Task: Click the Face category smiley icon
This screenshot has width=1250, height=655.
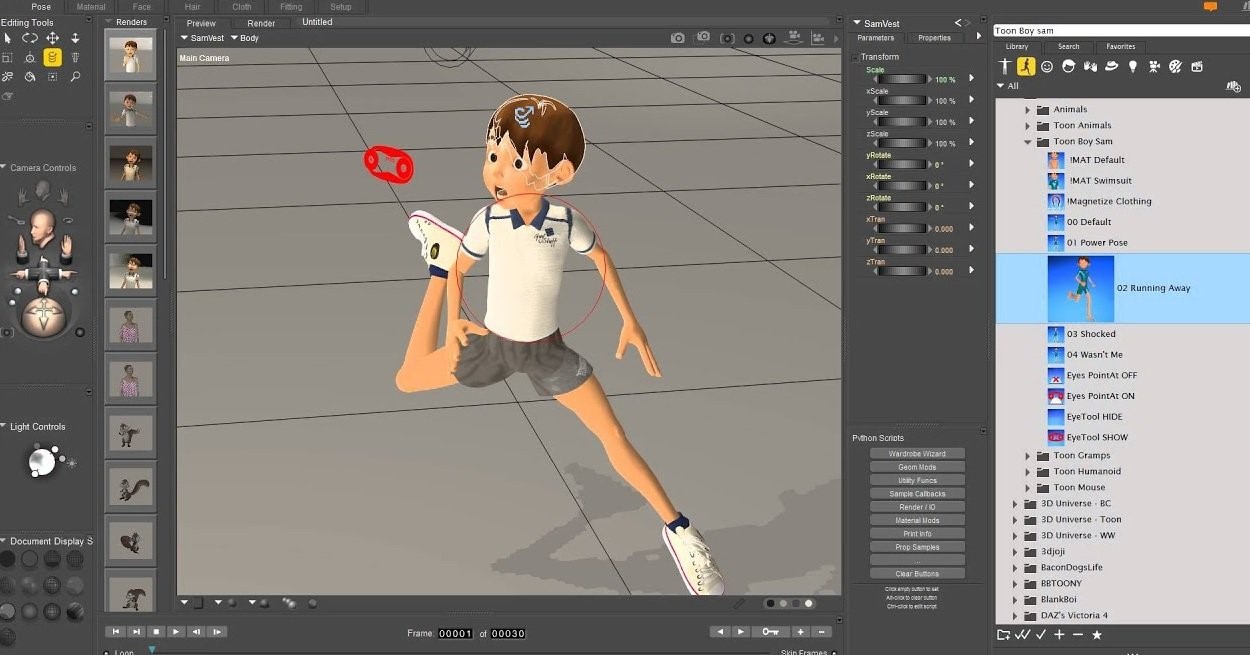Action: pos(1047,67)
